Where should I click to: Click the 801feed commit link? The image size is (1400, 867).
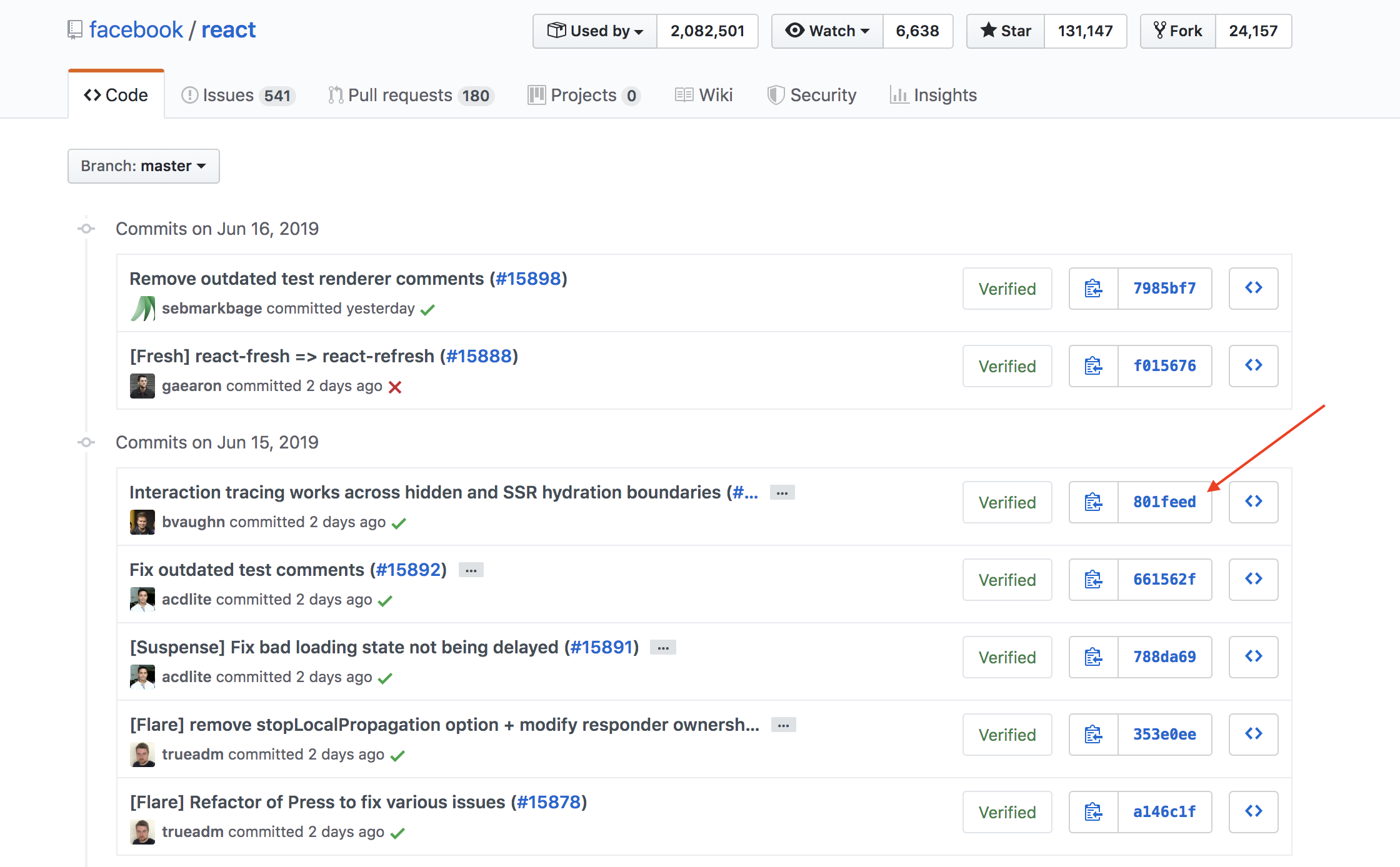1164,502
